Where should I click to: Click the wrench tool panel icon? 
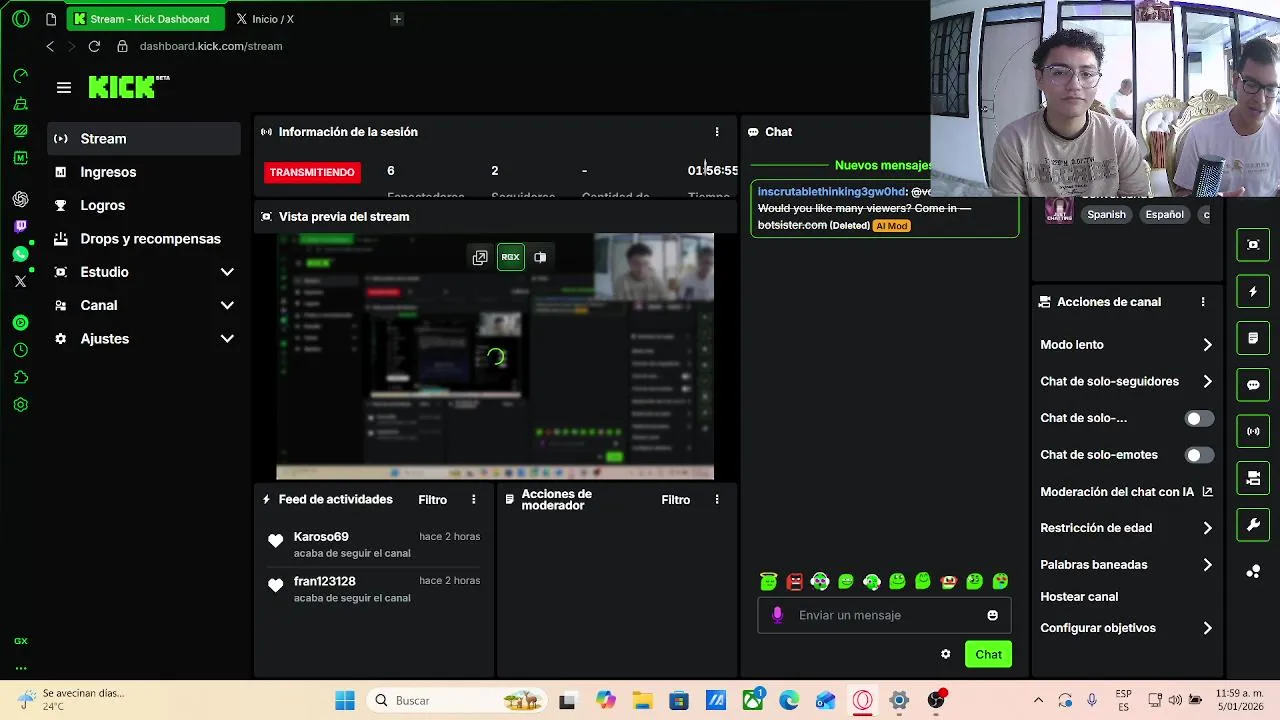coord(1253,524)
